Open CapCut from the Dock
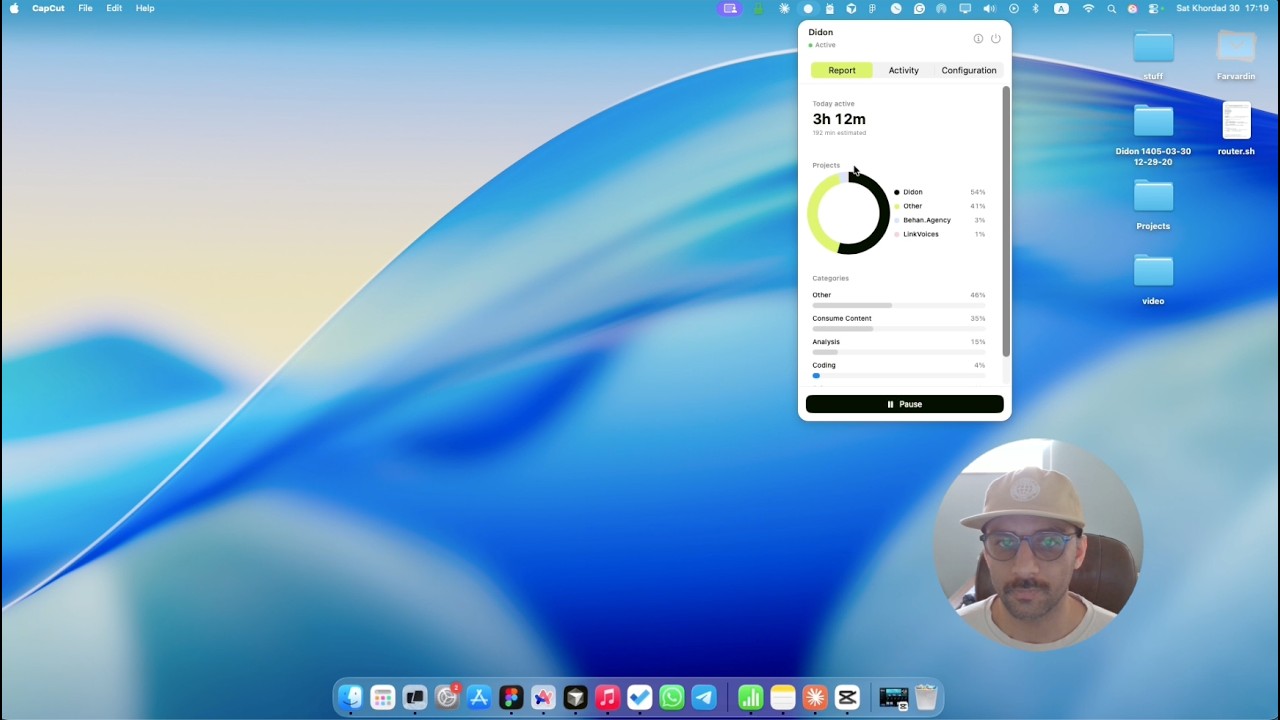Image resolution: width=1280 pixels, height=720 pixels. (847, 697)
